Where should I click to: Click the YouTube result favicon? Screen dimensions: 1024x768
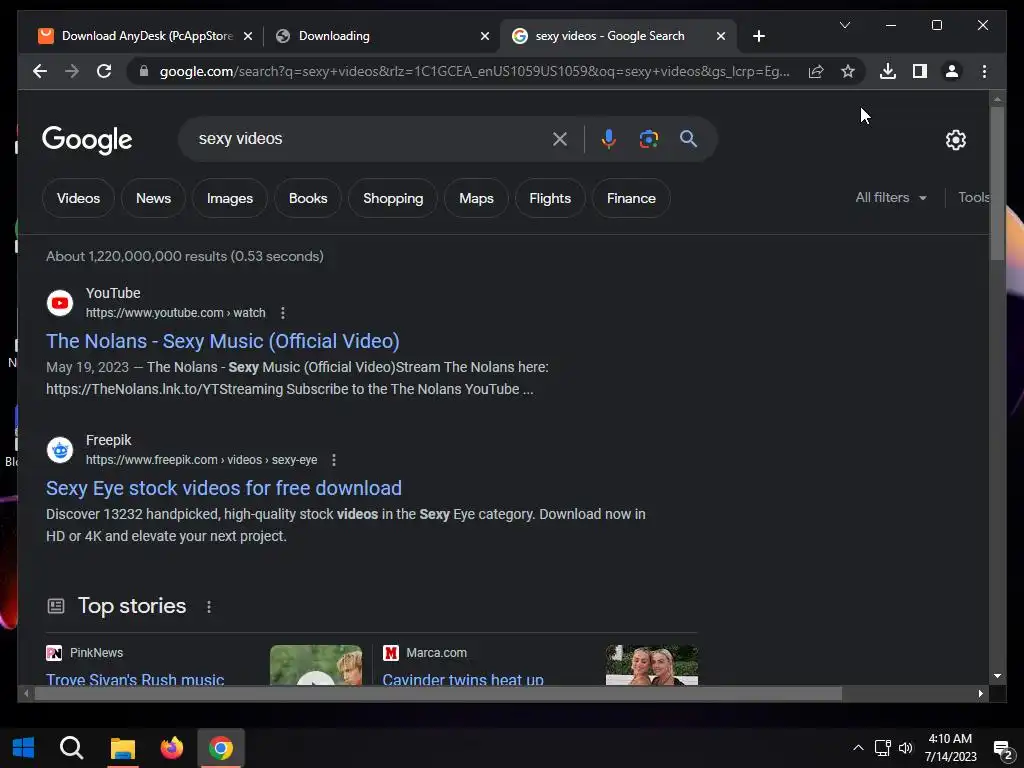tap(60, 303)
